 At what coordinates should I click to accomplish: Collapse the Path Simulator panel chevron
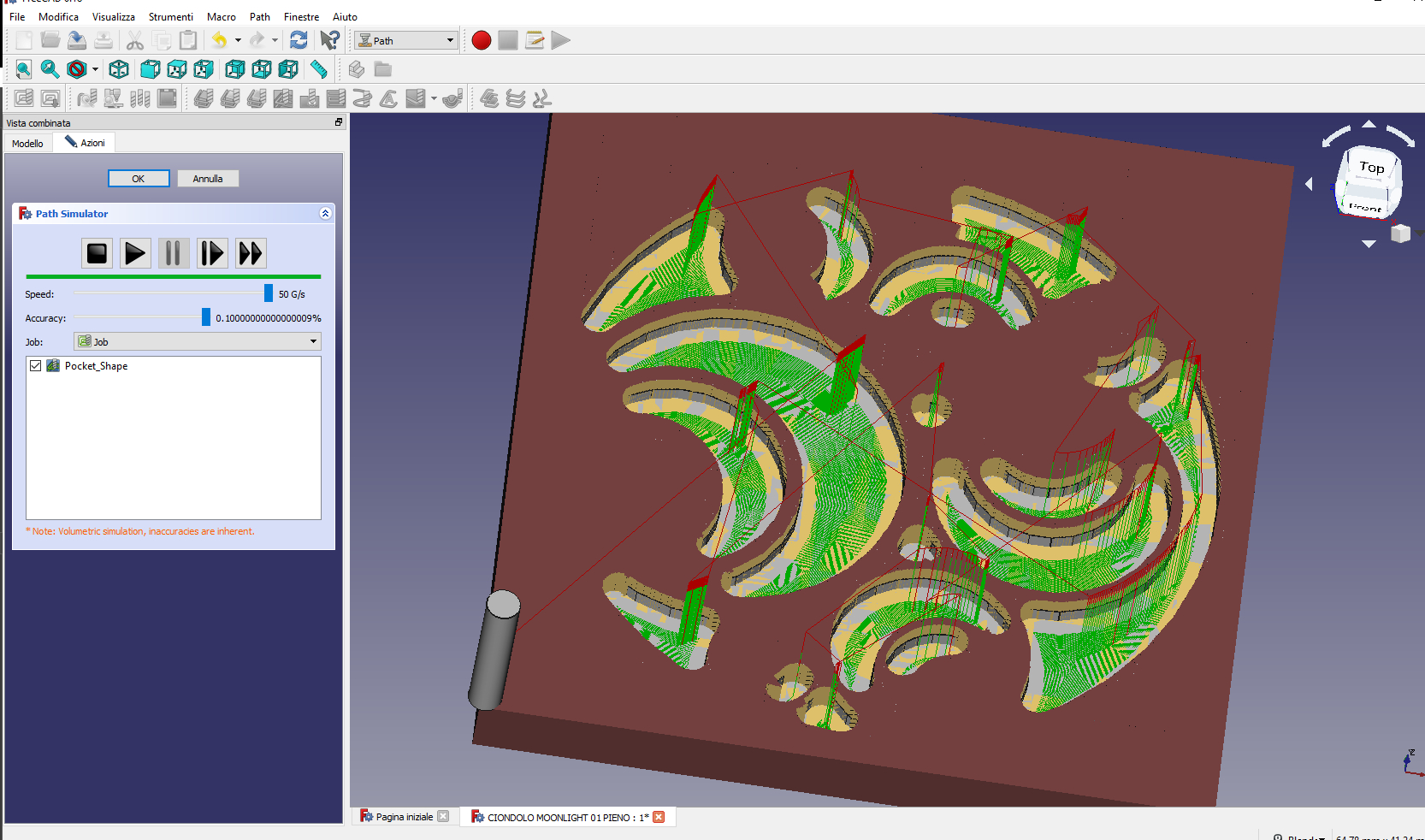click(x=325, y=213)
